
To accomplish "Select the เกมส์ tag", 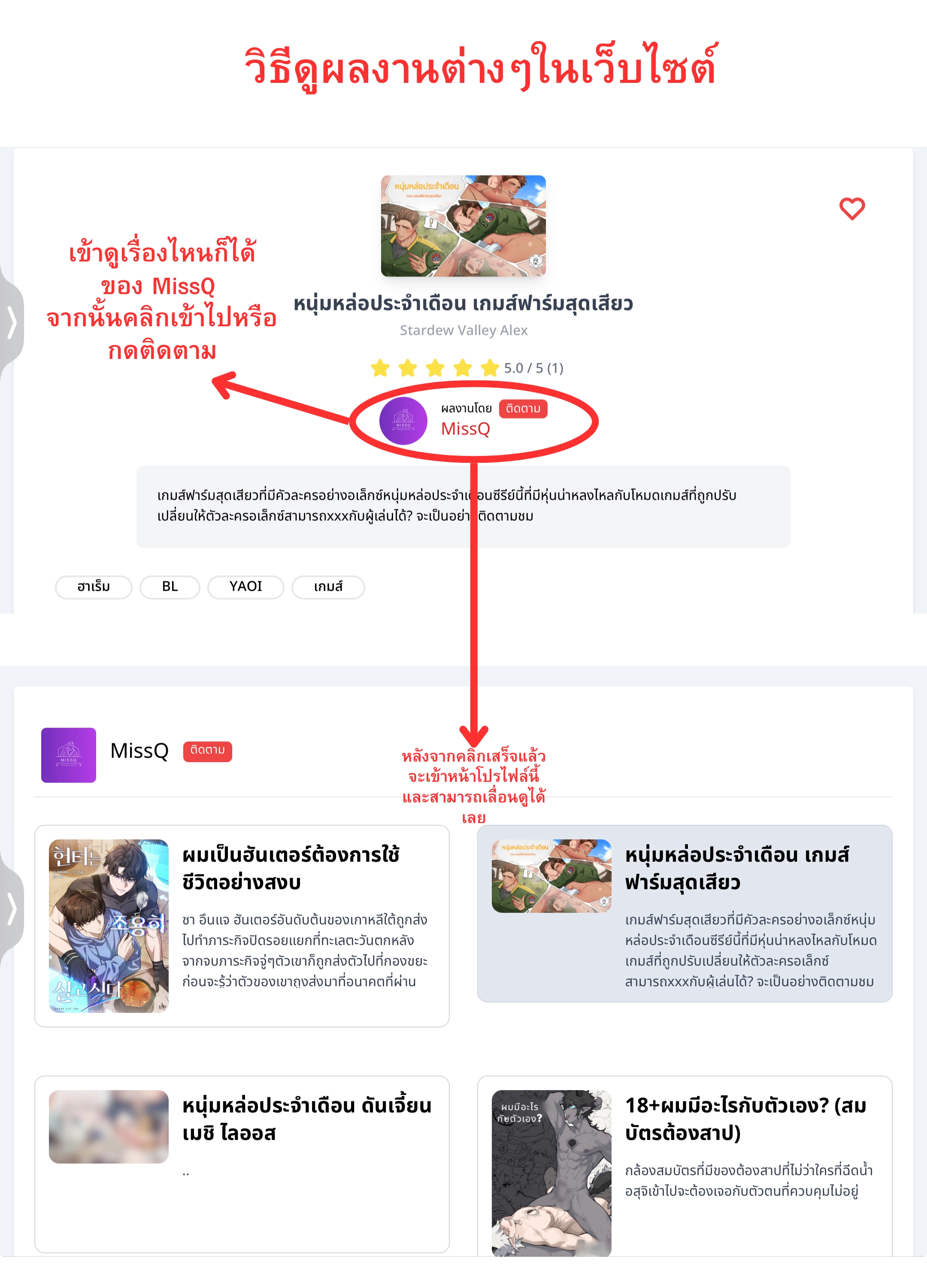I will (x=328, y=586).
